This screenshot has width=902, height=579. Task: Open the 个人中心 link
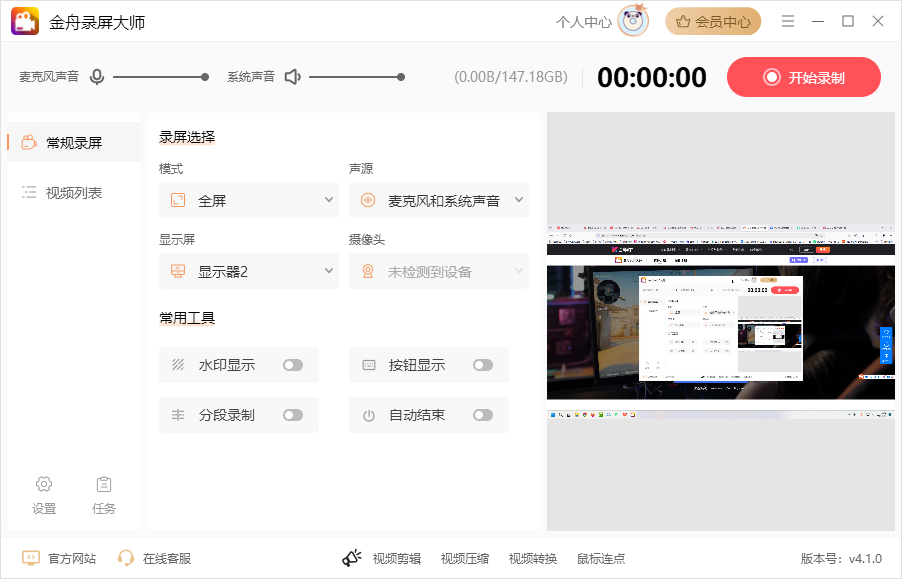point(584,22)
